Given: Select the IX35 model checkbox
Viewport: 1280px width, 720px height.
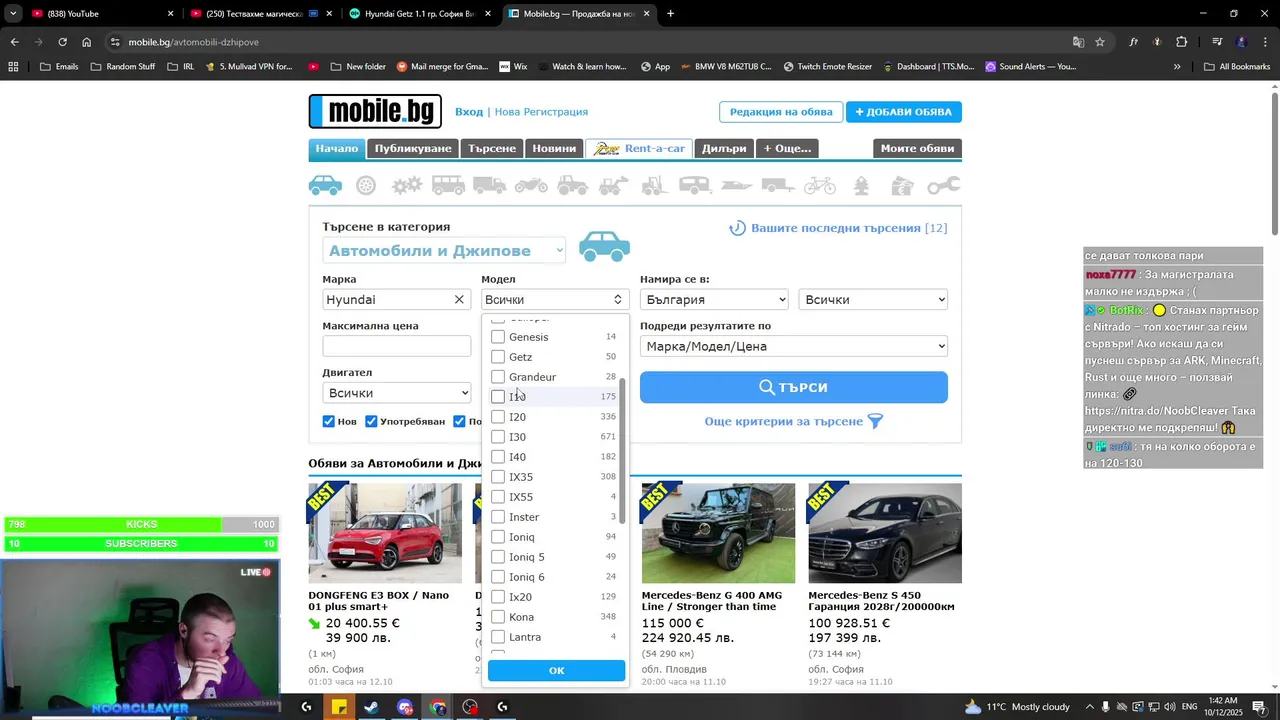Looking at the screenshot, I should point(498,477).
